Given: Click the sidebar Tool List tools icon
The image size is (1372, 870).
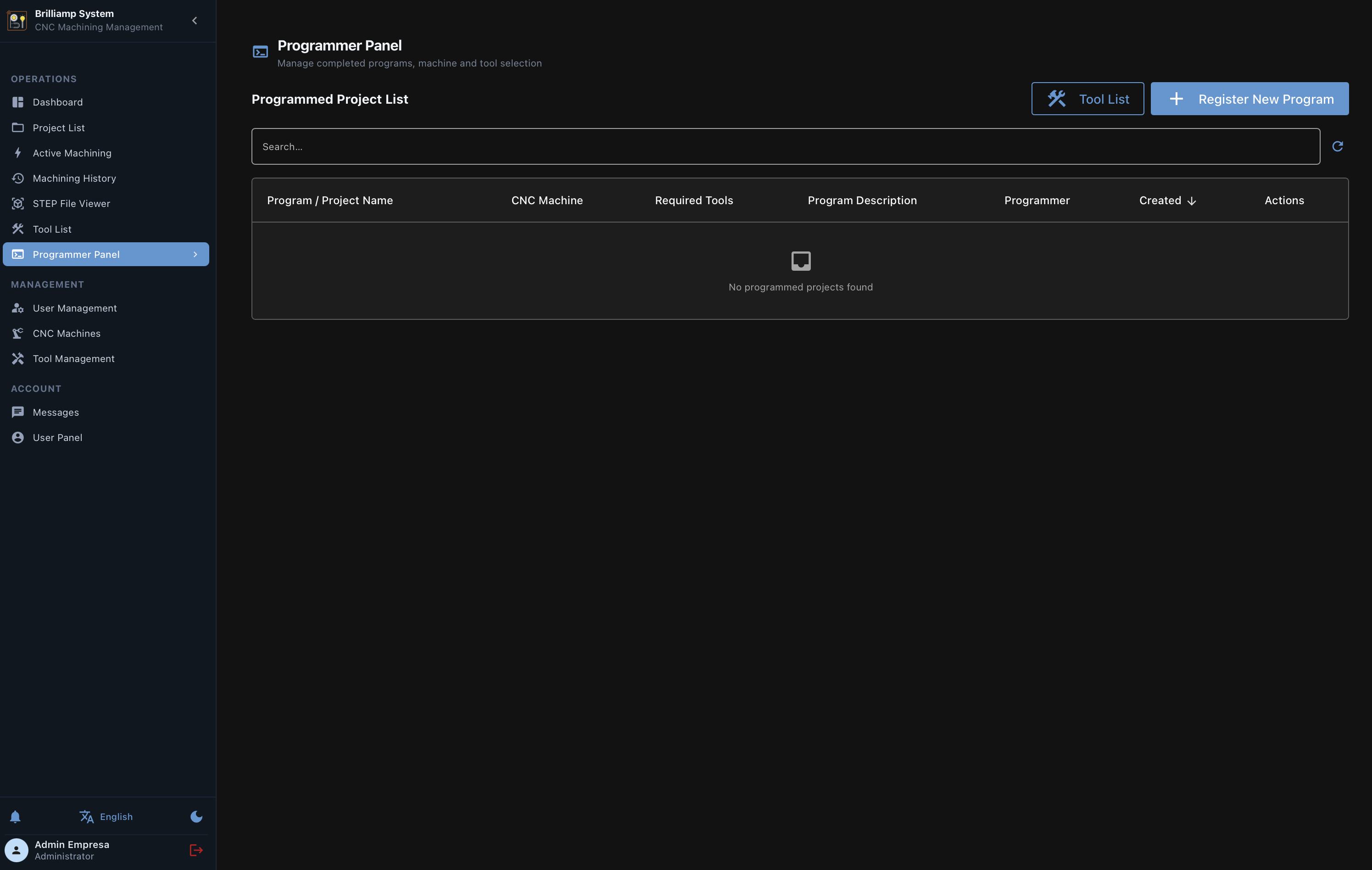Looking at the screenshot, I should tap(17, 229).
